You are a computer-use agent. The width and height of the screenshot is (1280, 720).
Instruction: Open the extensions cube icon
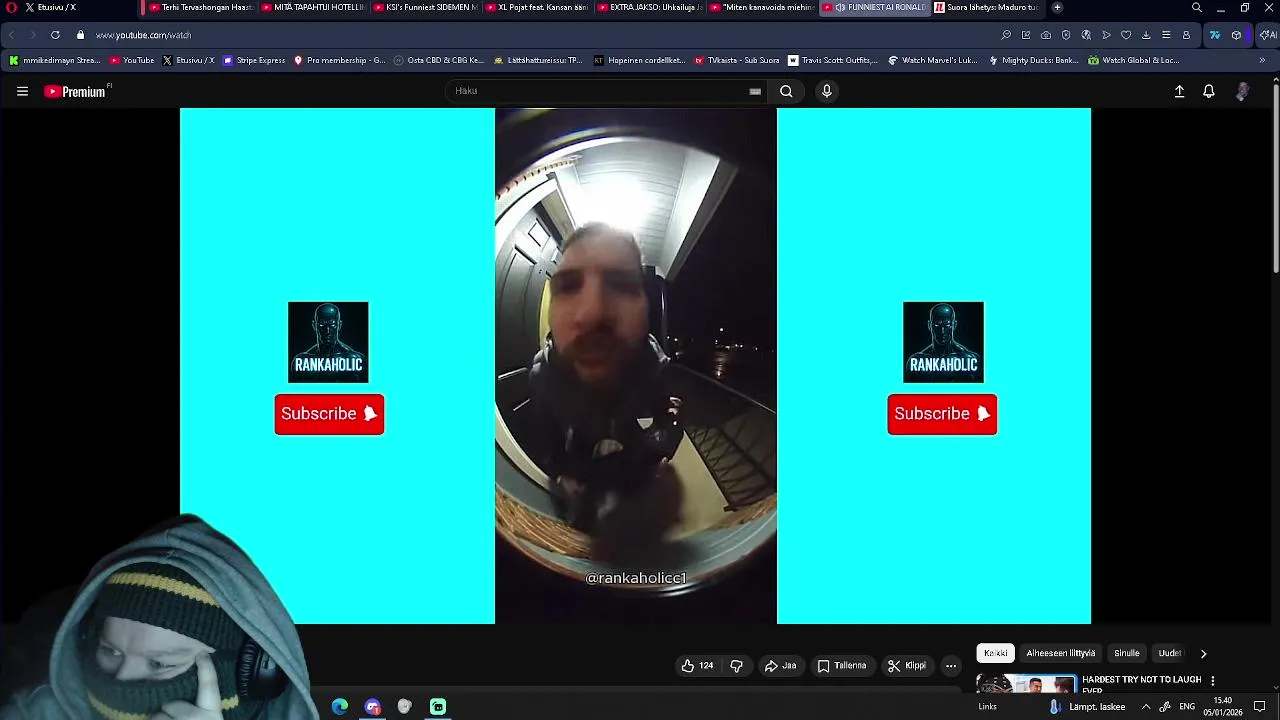pos(1236,35)
